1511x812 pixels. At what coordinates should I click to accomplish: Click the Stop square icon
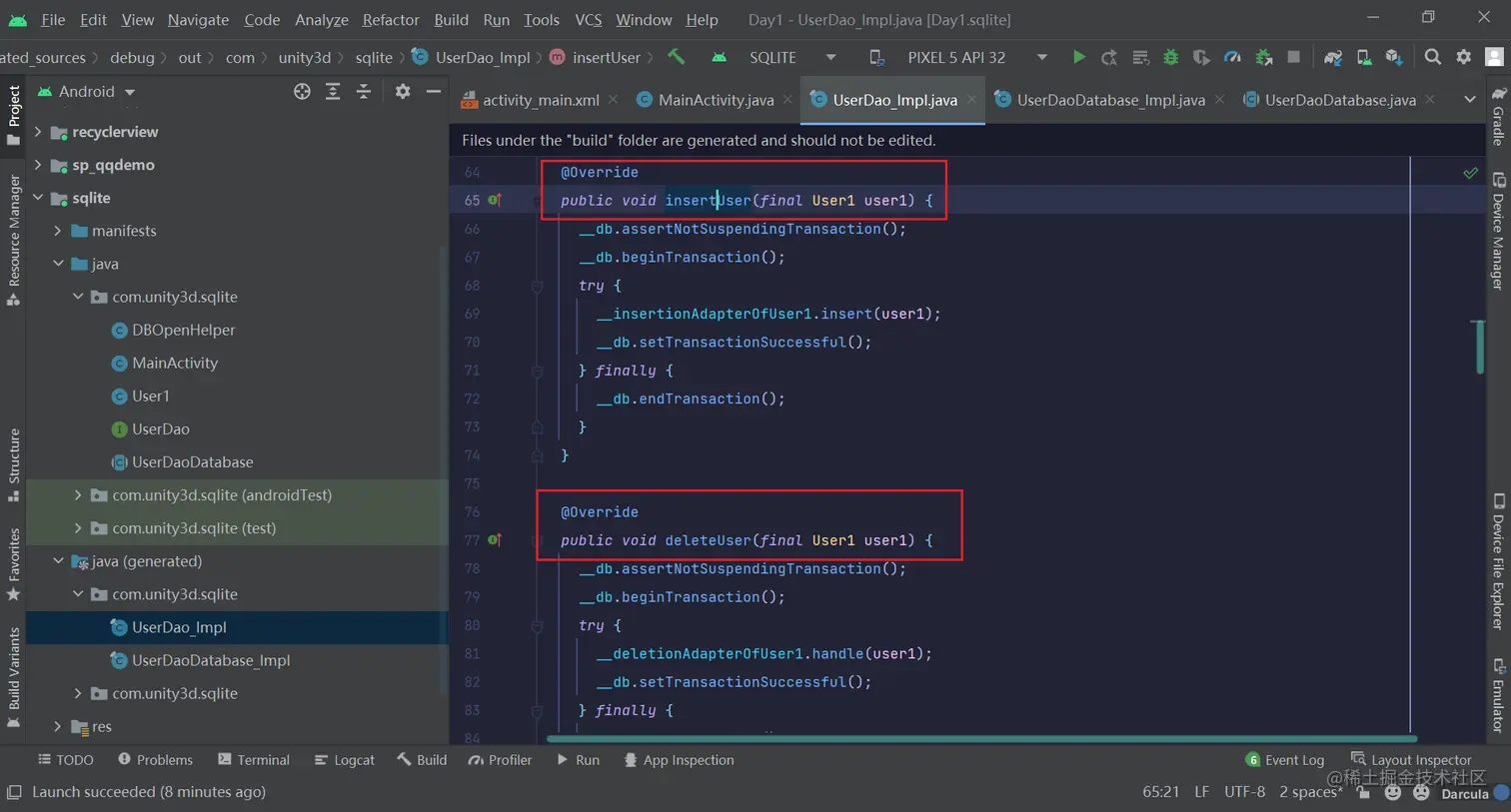1294,57
